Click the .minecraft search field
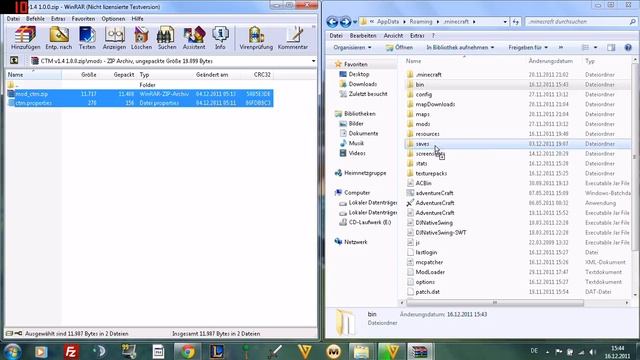 [x=581, y=22]
